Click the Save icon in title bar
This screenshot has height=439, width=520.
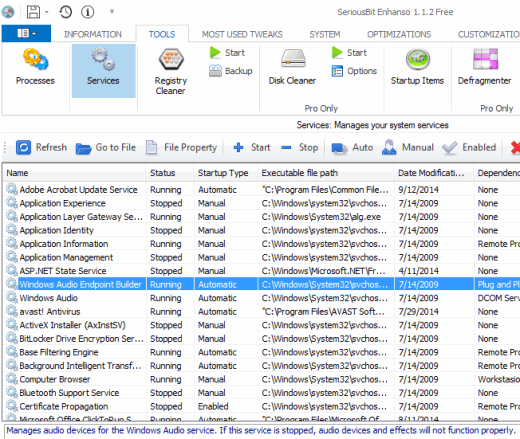(x=33, y=12)
